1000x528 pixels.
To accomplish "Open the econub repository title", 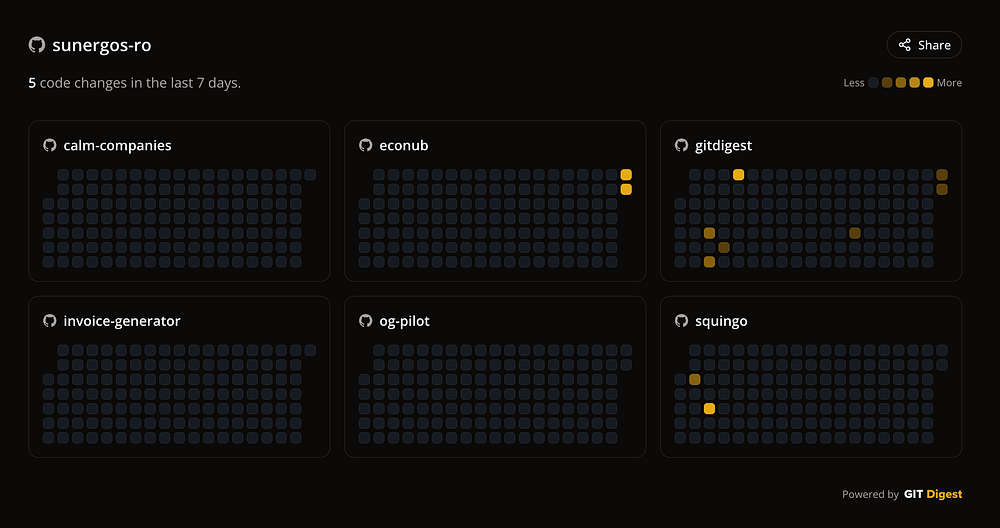I will pyautogui.click(x=403, y=145).
